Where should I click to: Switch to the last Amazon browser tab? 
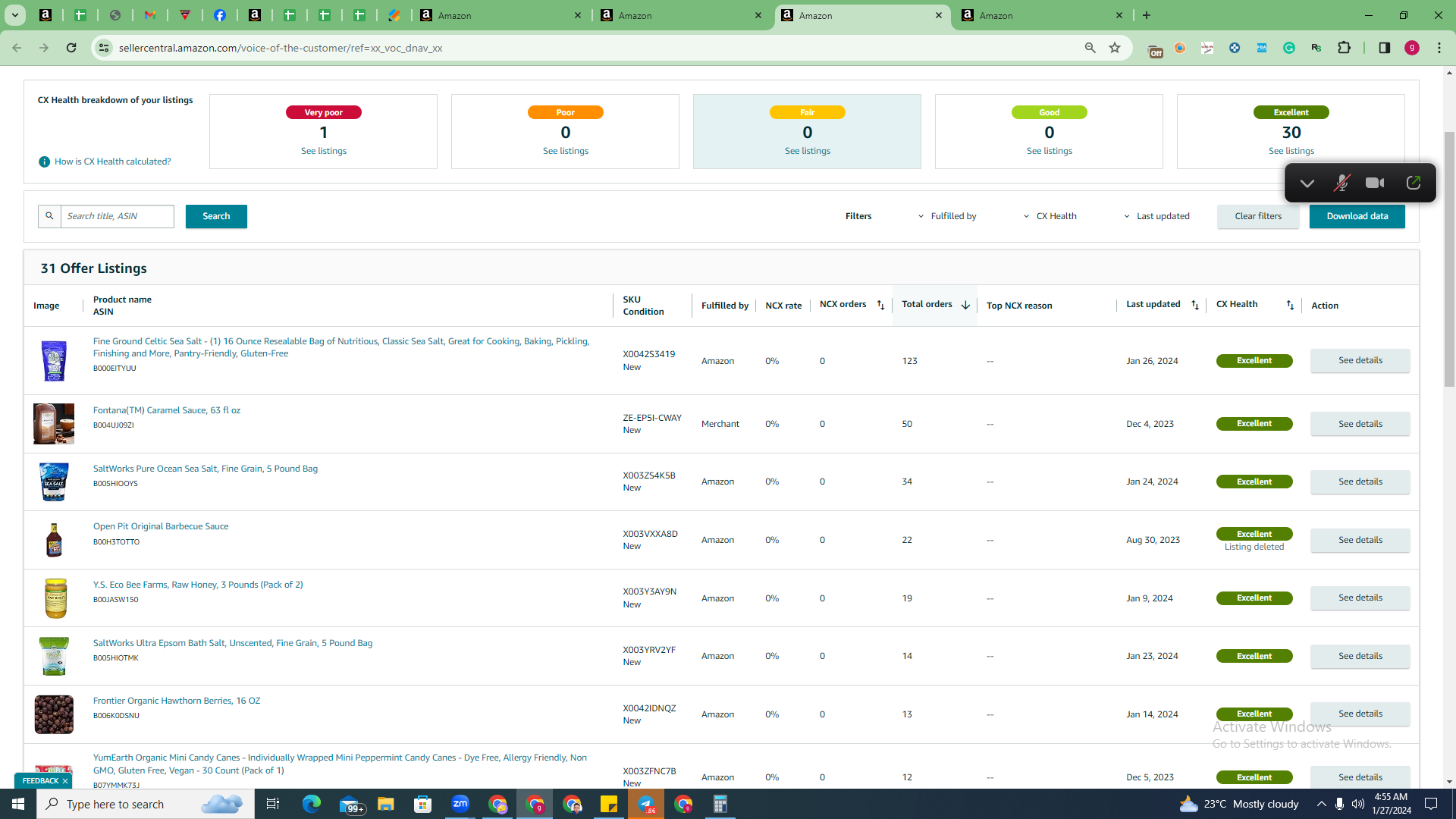1042,15
